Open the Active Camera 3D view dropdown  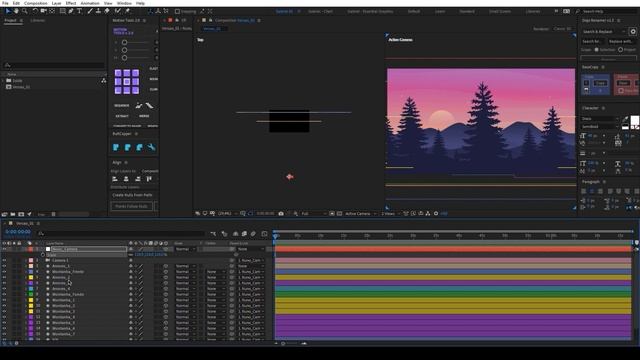pos(360,213)
